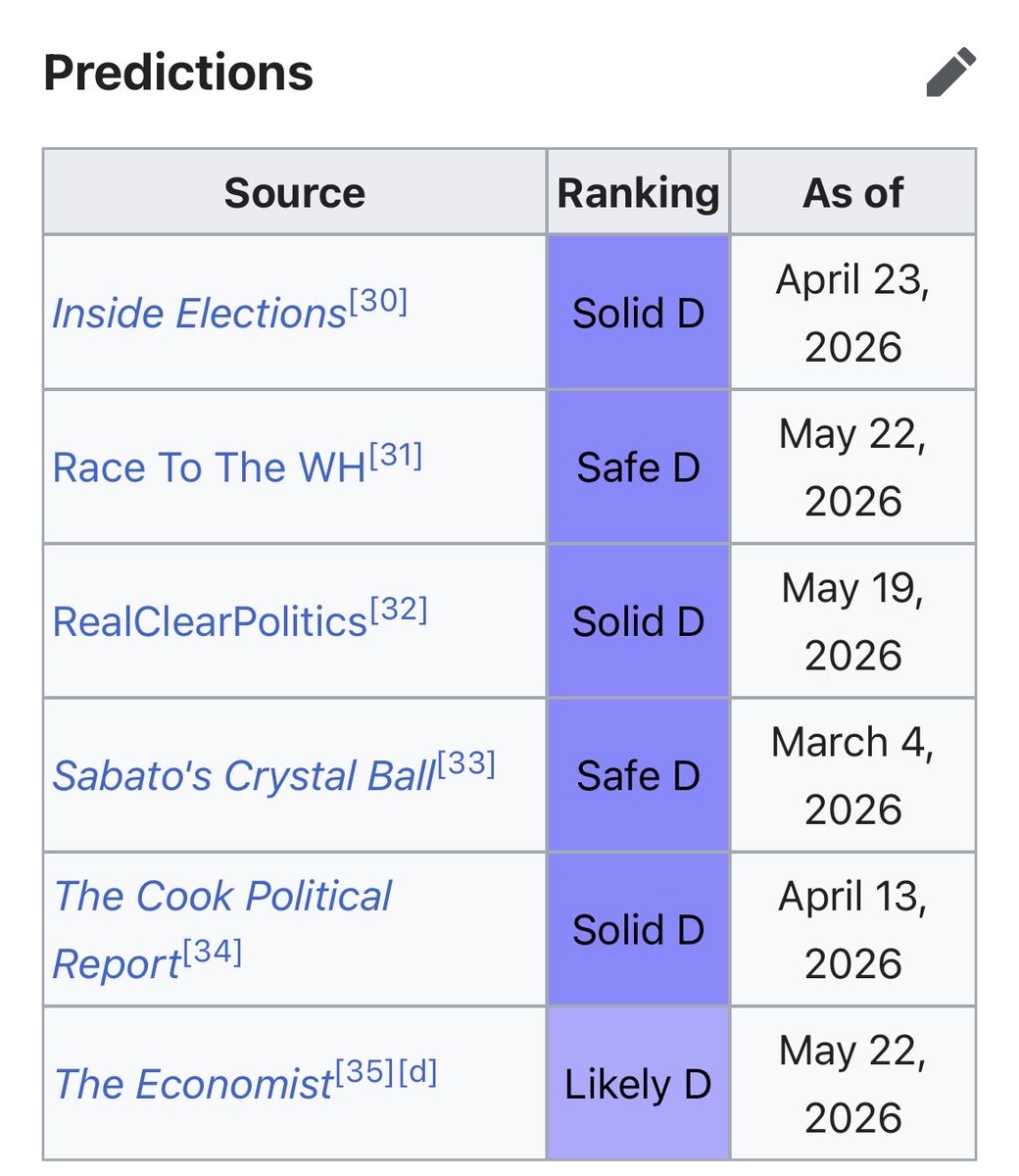Screen dimensions: 1019x1176
Task: Follow The Economist link
Action: [194, 1084]
